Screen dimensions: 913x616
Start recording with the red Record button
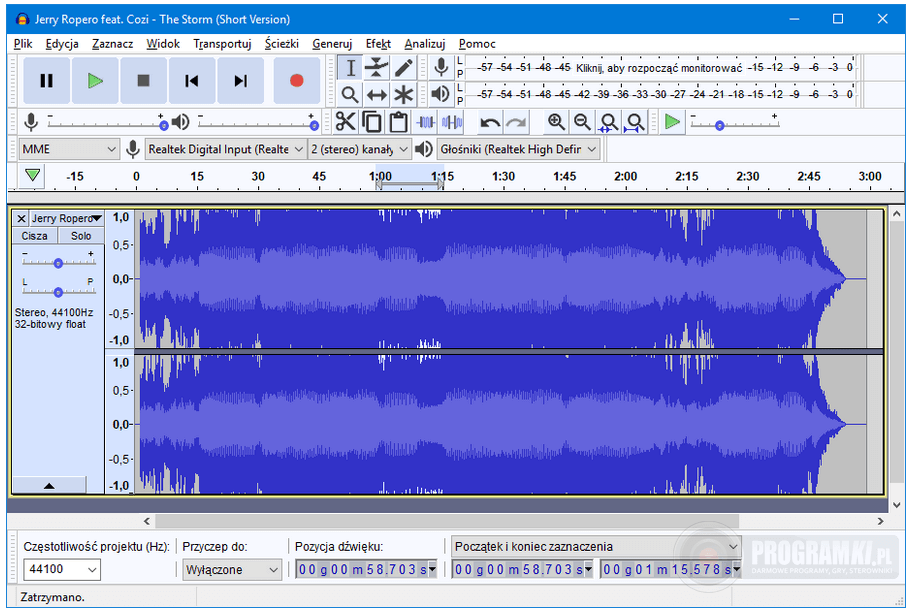click(x=296, y=80)
